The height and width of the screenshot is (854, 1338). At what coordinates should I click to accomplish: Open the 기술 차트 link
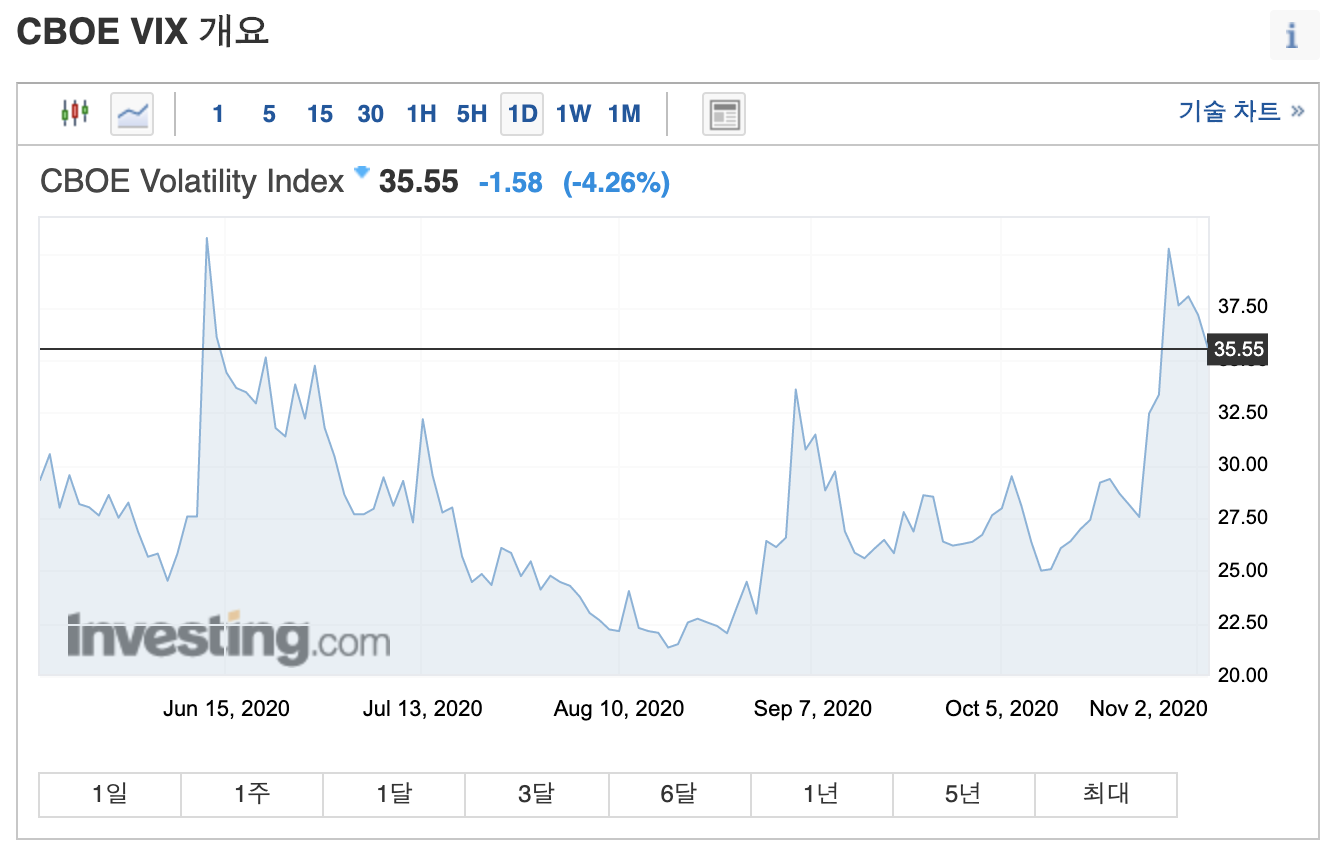tap(1241, 111)
